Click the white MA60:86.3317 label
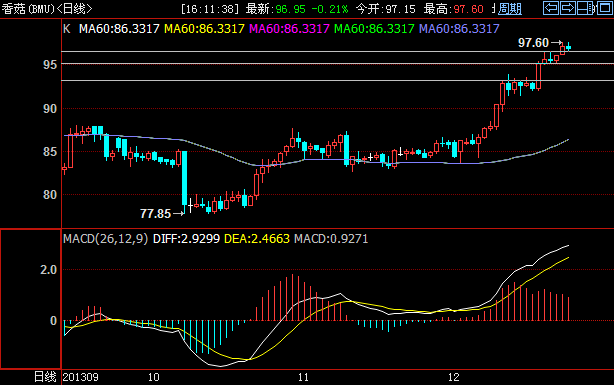Screen dimensions: 614x385 click(119, 29)
